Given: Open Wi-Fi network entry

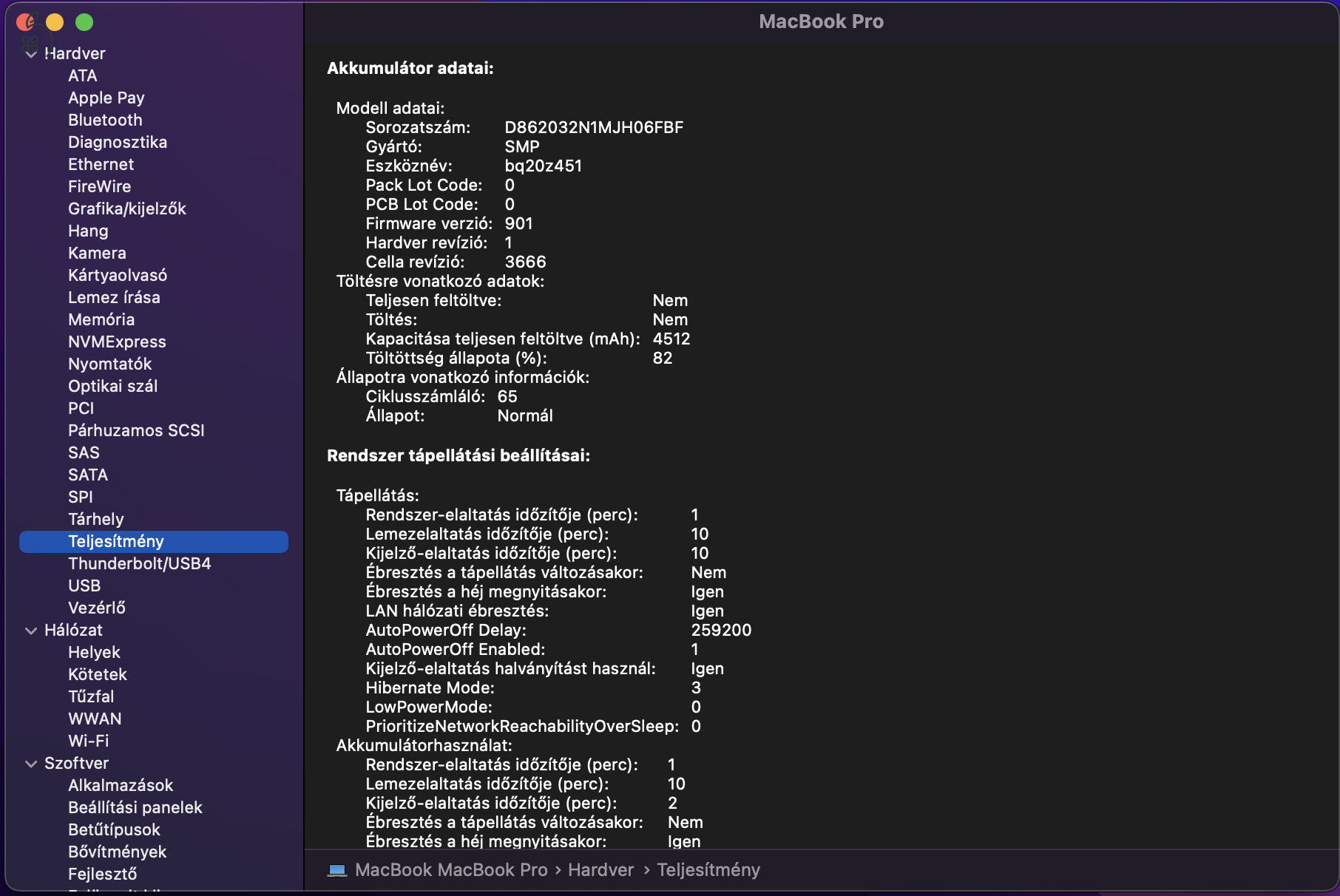Looking at the screenshot, I should pyautogui.click(x=89, y=741).
